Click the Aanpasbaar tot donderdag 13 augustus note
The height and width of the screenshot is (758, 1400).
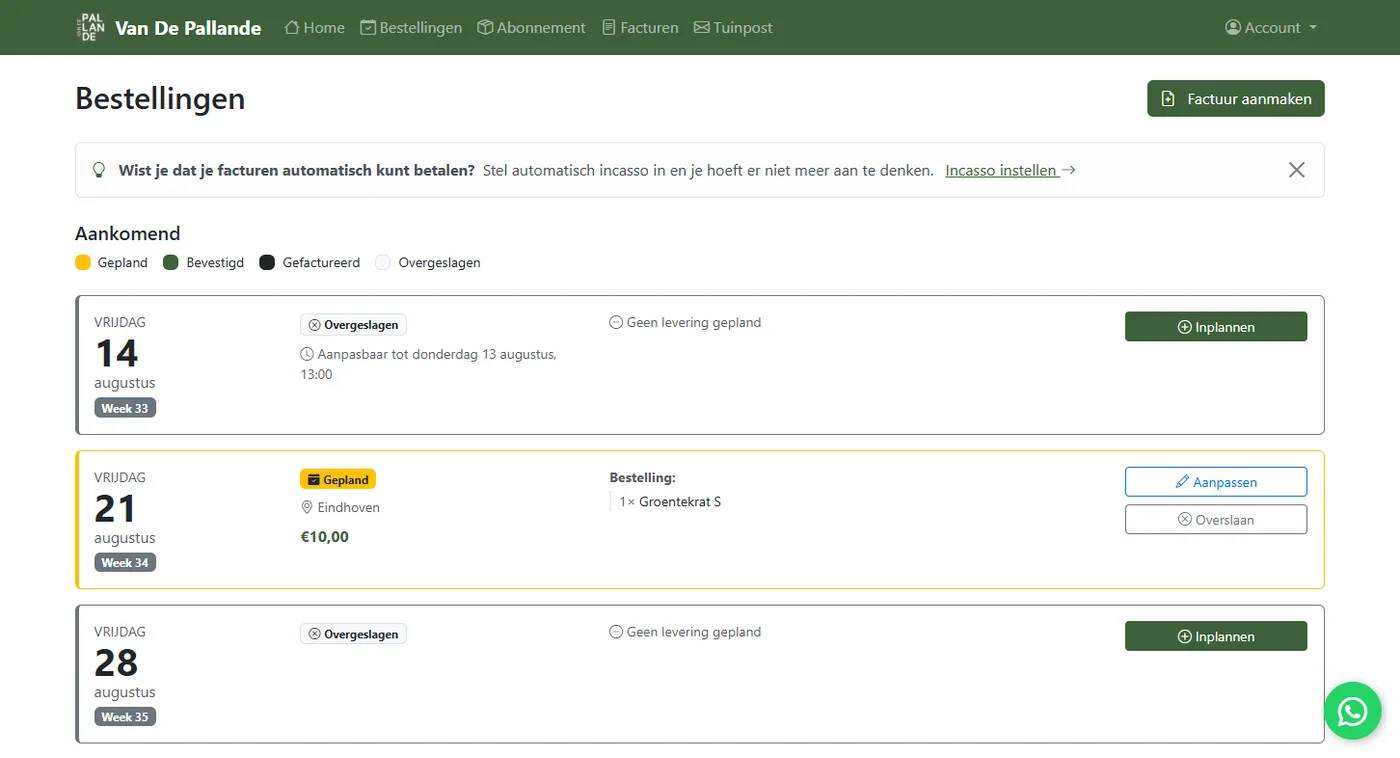428,364
